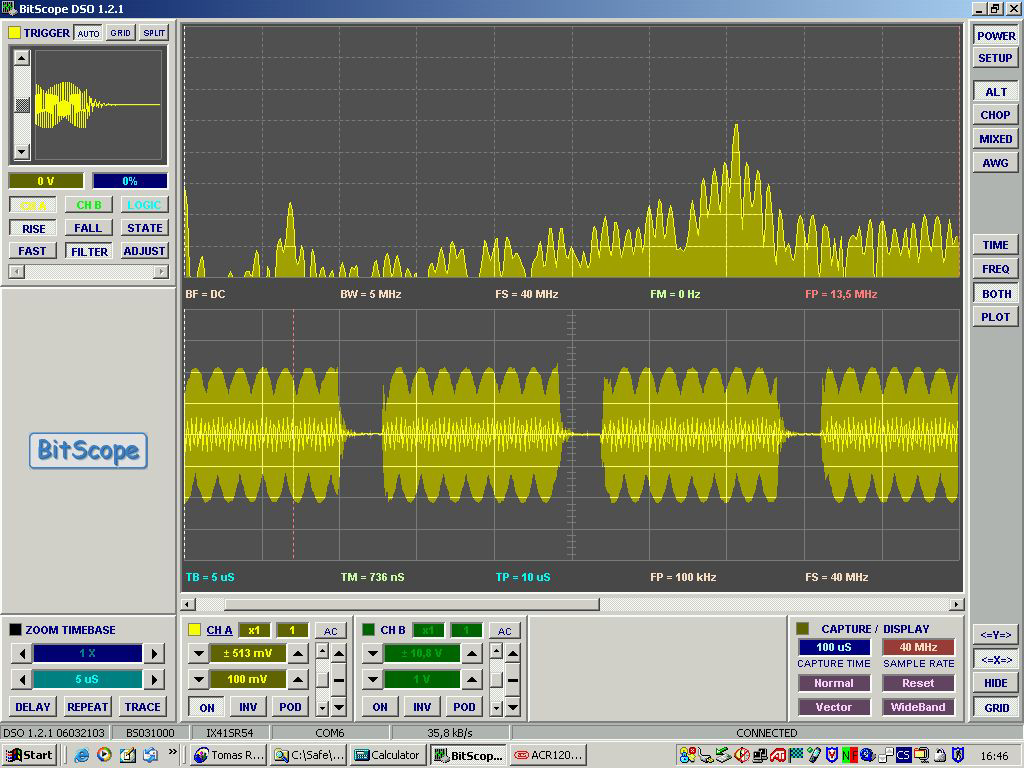
Task: Click the HIDE button
Action: coord(996,683)
